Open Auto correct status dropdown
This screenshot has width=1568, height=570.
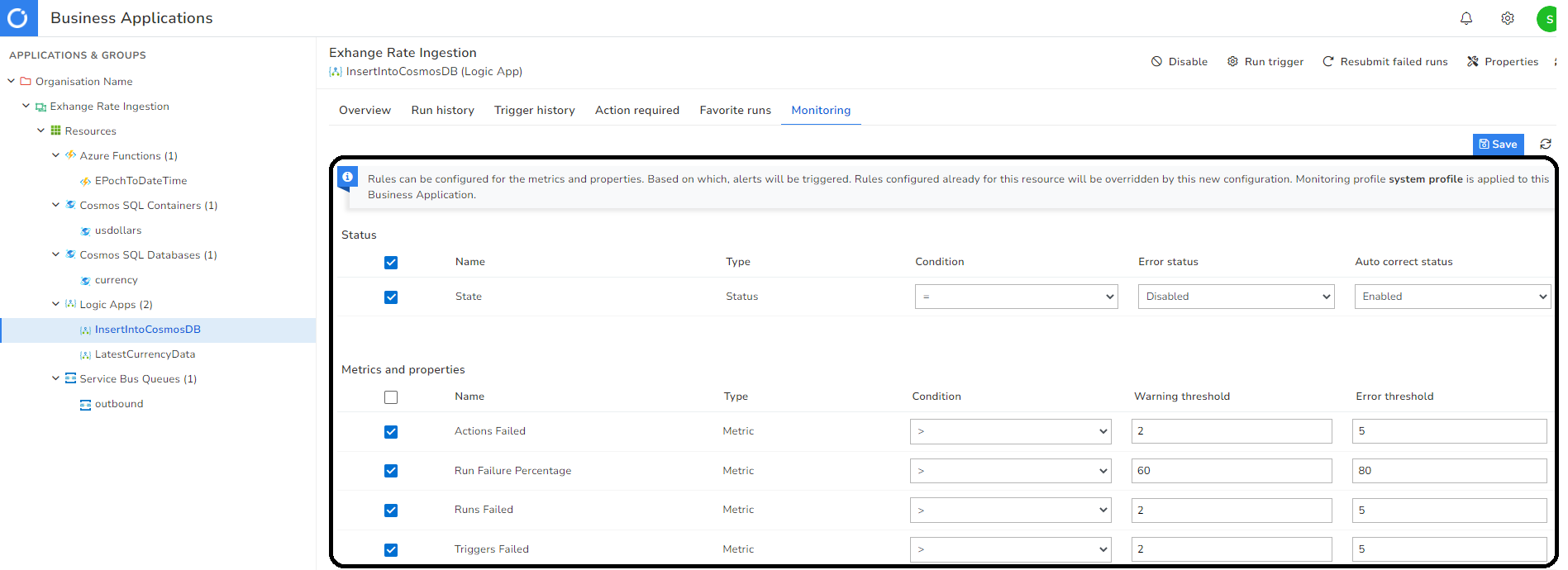(x=1451, y=297)
